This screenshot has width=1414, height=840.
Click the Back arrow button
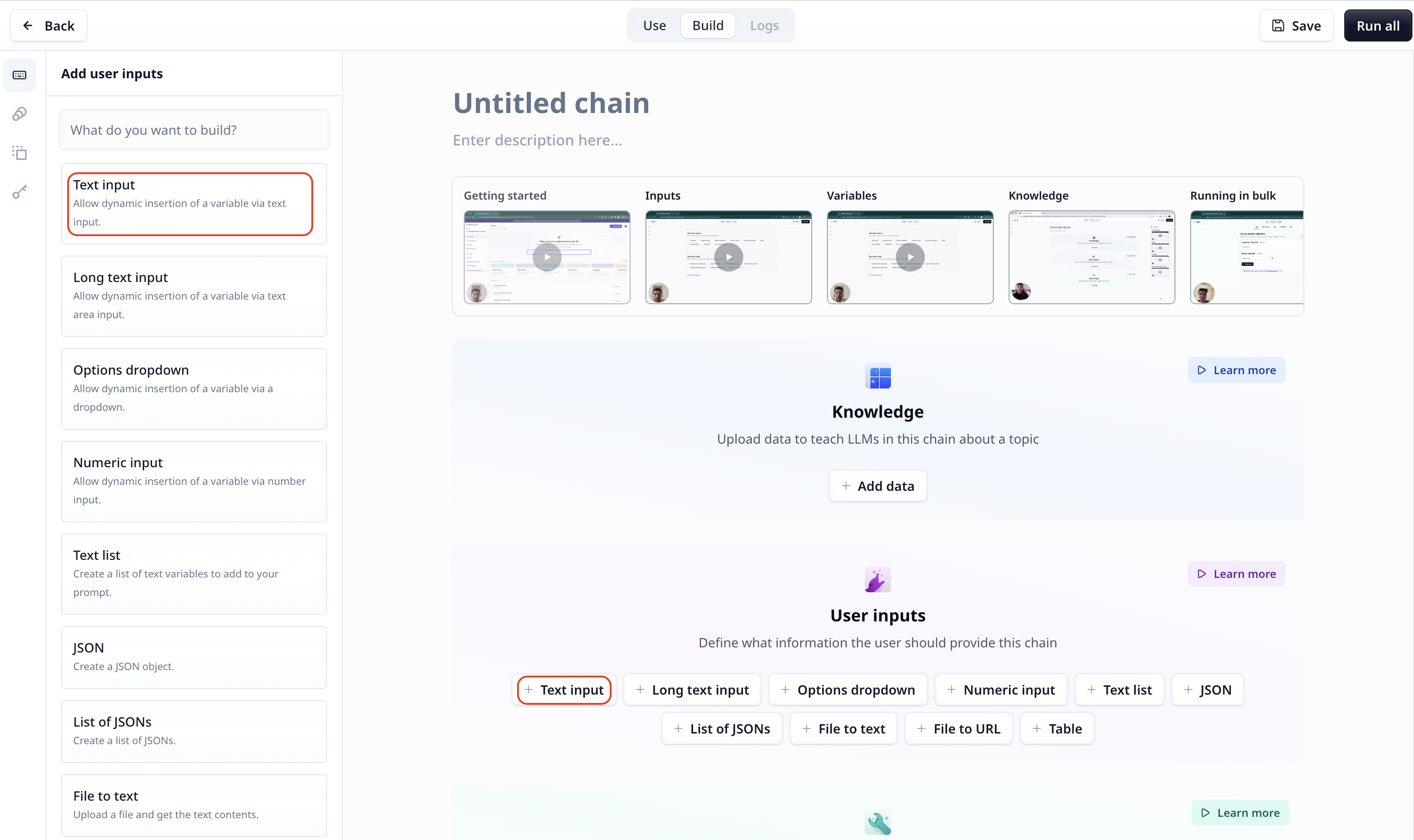pos(49,25)
